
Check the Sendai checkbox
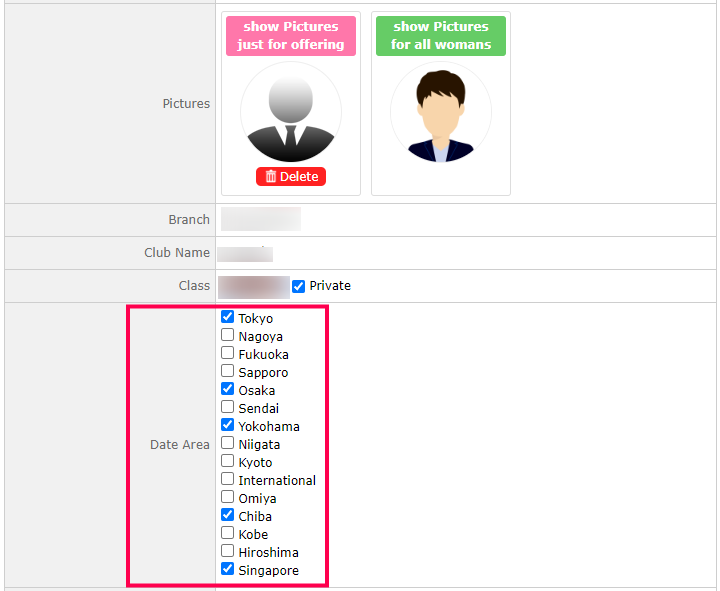pos(228,407)
